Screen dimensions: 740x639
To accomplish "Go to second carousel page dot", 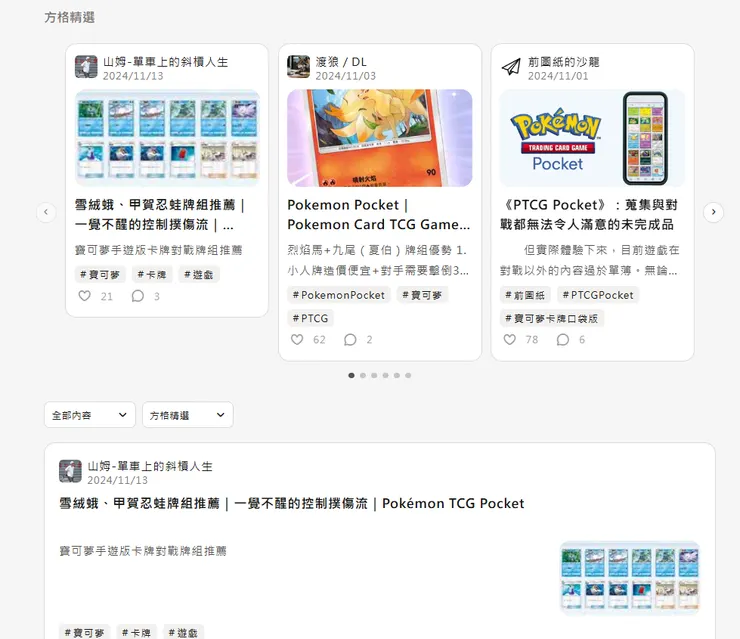I will 362,375.
